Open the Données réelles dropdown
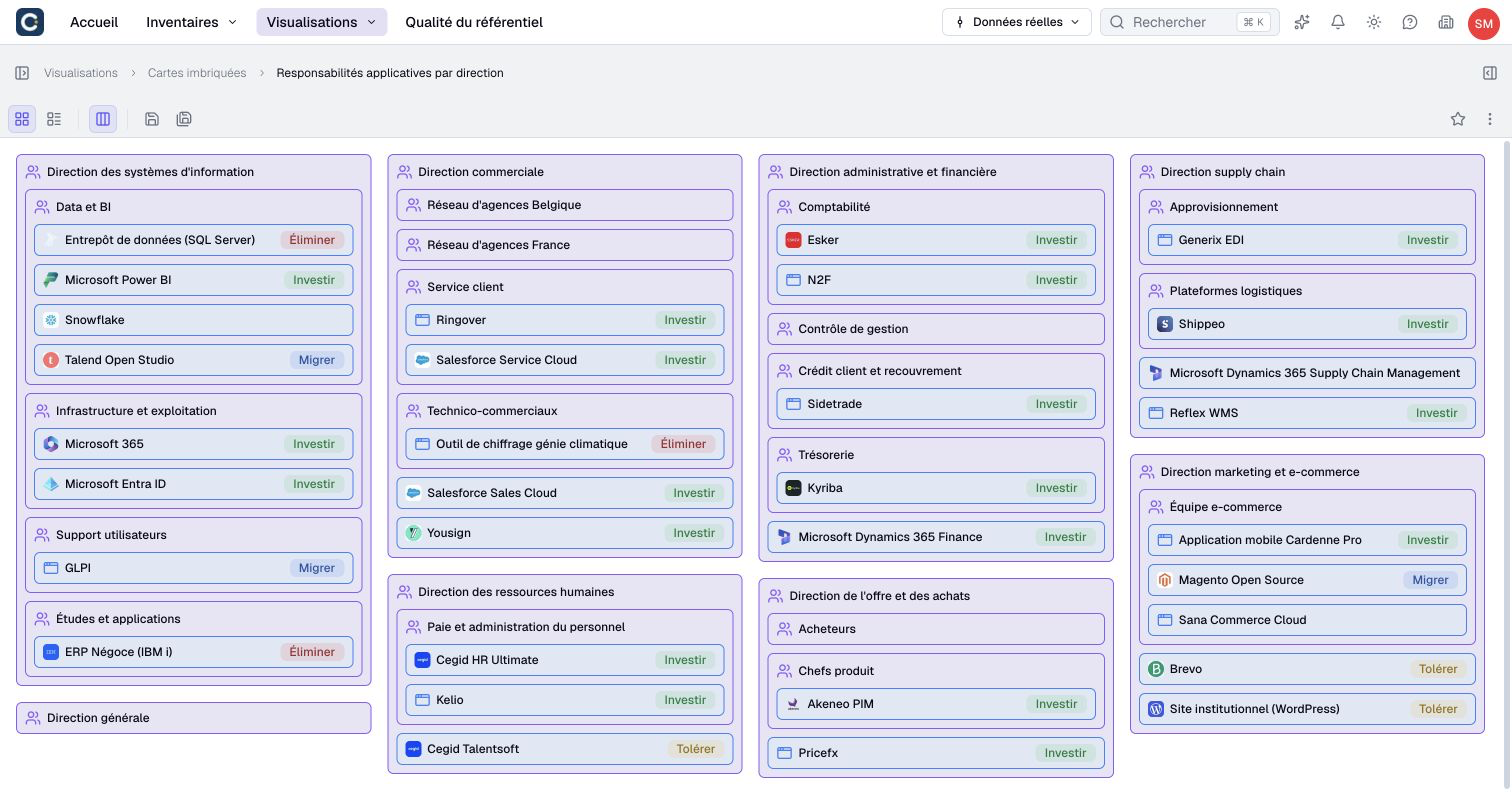The width and height of the screenshot is (1512, 793). (1016, 22)
